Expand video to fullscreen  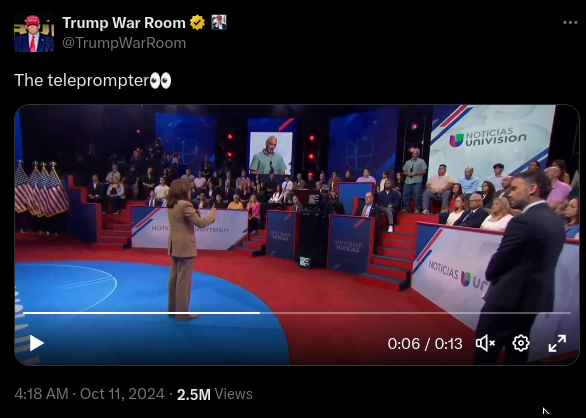click(x=557, y=343)
